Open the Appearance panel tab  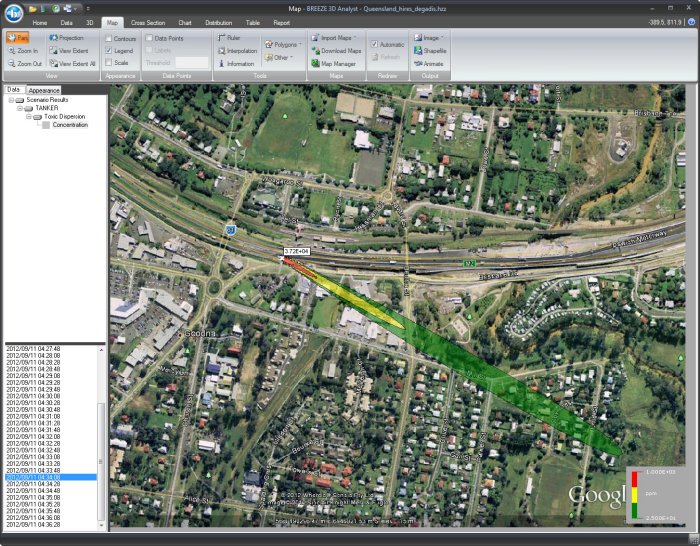44,90
